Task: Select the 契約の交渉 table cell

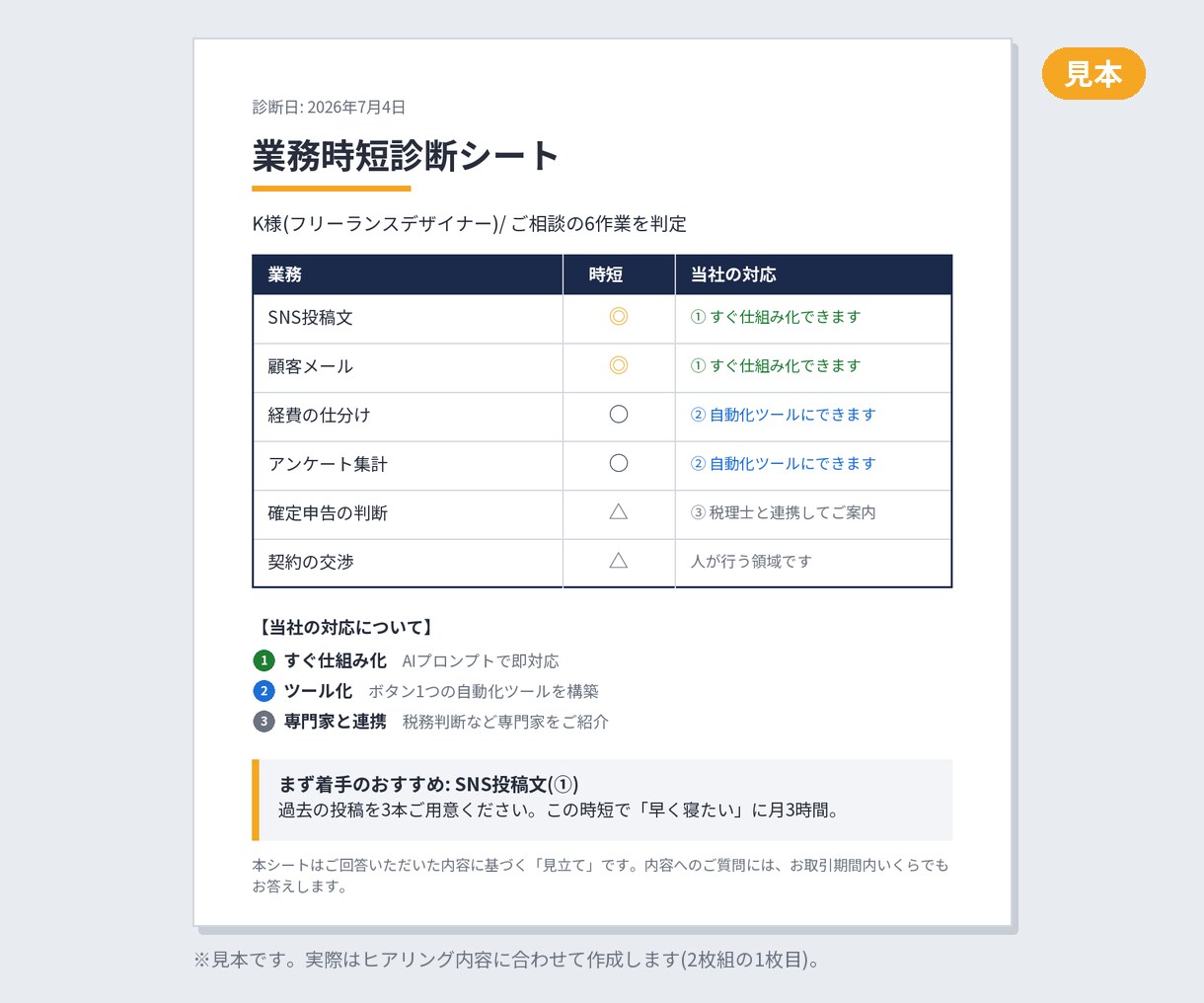Action: click(408, 563)
